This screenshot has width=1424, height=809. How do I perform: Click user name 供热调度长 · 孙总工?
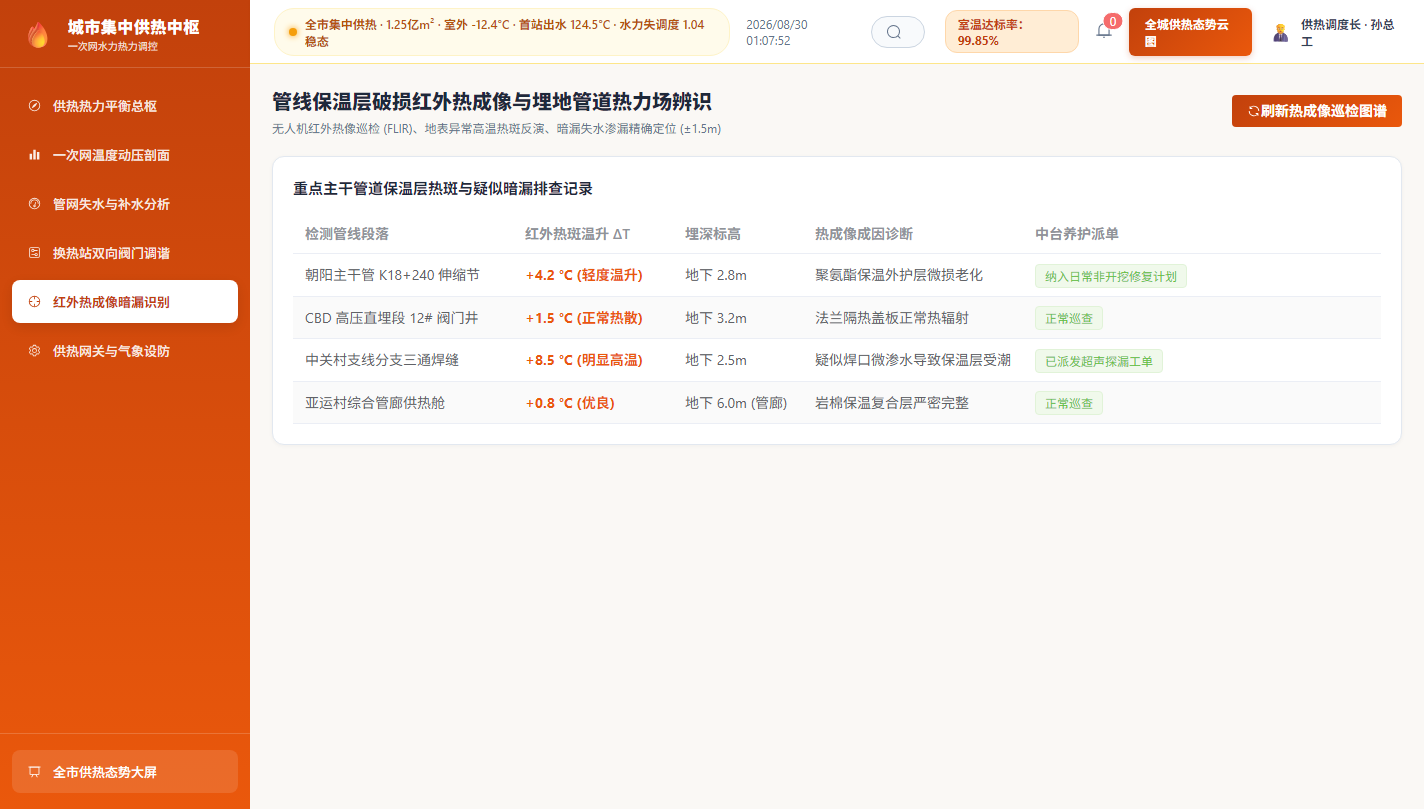[x=1347, y=32]
